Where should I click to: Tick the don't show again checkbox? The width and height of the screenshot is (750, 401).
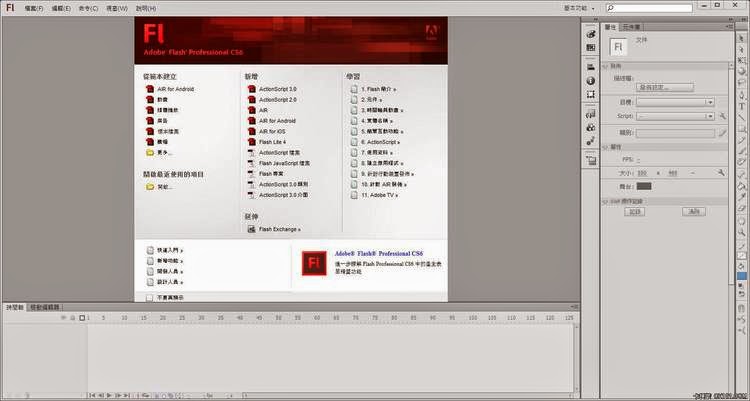coord(150,298)
